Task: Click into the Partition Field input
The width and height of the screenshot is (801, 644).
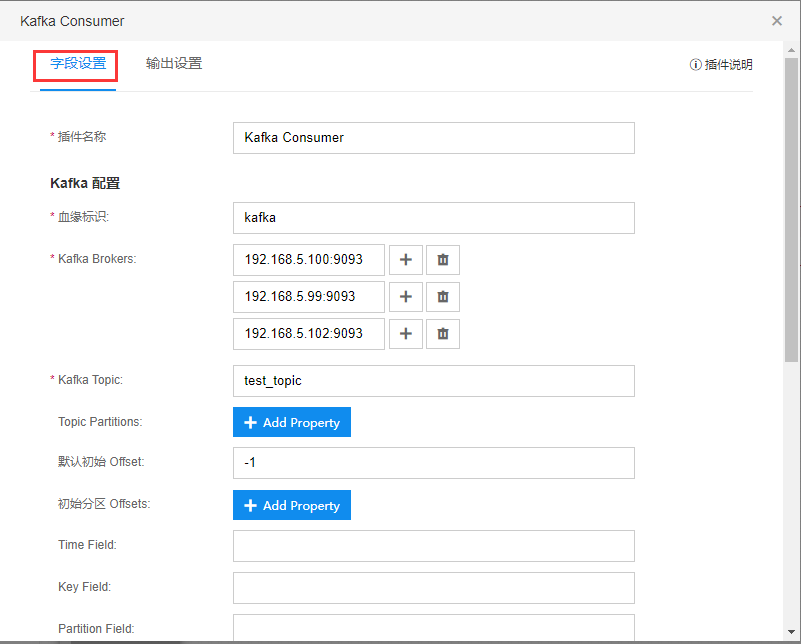Action: (434, 628)
